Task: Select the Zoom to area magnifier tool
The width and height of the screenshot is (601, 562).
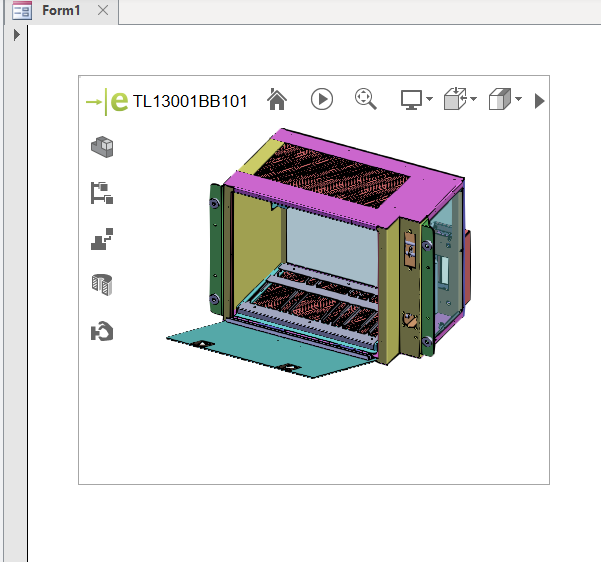Action: point(365,99)
